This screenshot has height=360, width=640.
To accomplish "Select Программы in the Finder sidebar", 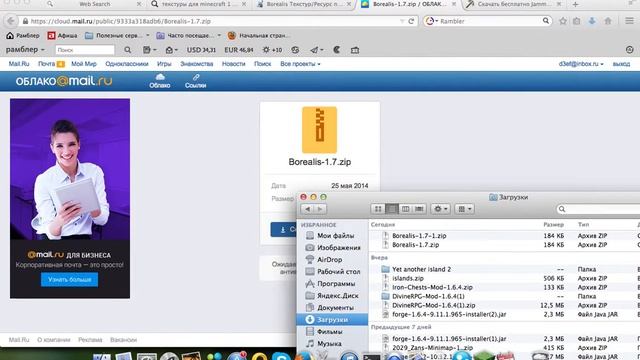I will (x=336, y=284).
